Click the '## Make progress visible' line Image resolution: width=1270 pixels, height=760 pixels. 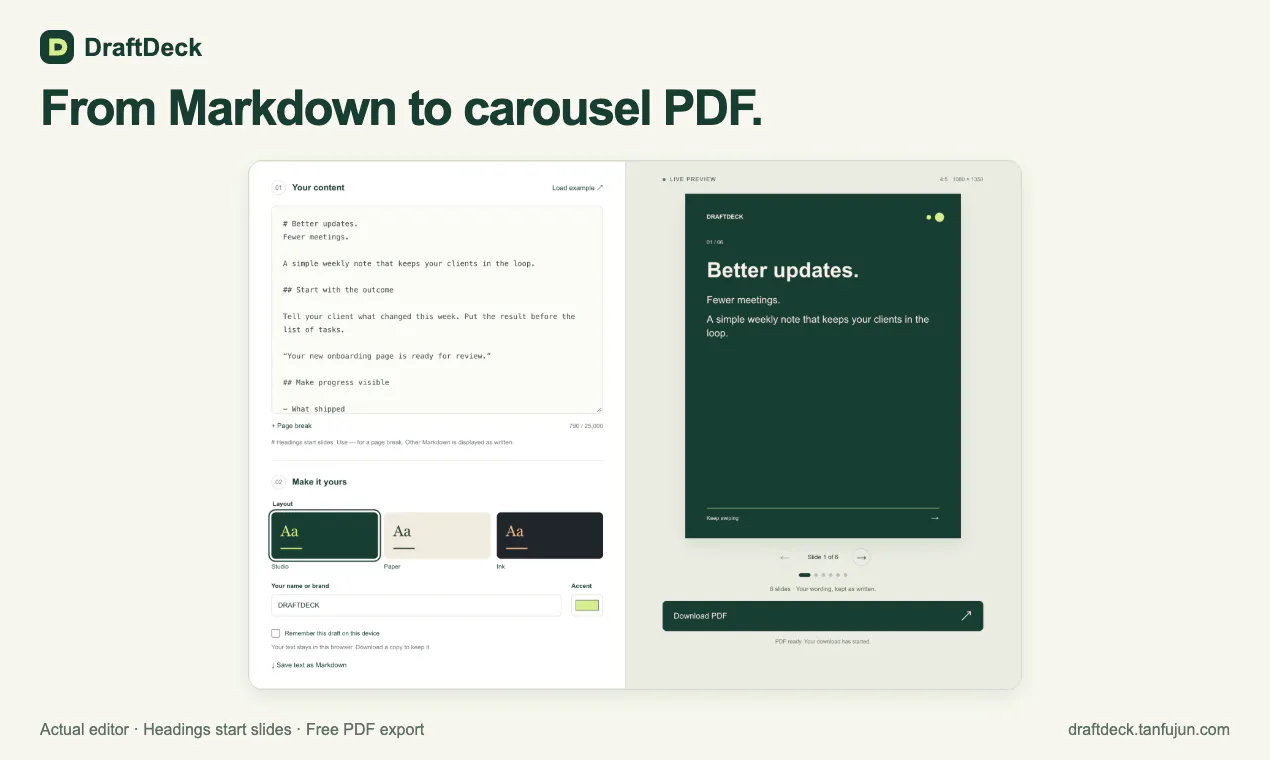pyautogui.click(x=336, y=382)
